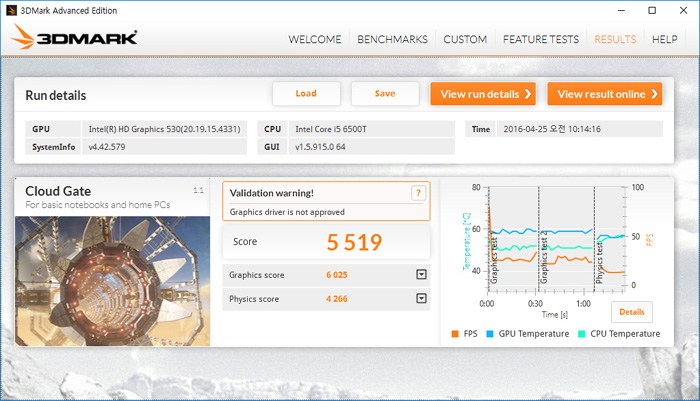This screenshot has height=401, width=700.
Task: Go to the CUSTOM tab
Action: pyautogui.click(x=465, y=39)
